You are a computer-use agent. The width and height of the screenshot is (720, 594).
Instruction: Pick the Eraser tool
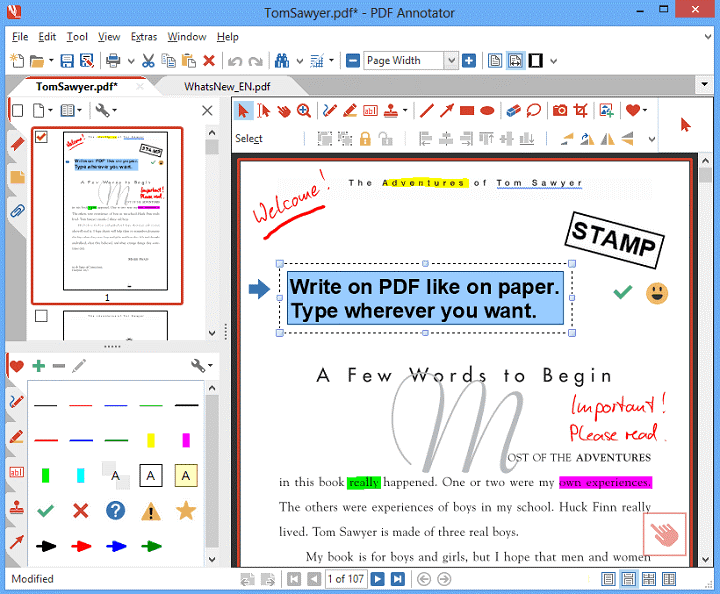click(512, 111)
